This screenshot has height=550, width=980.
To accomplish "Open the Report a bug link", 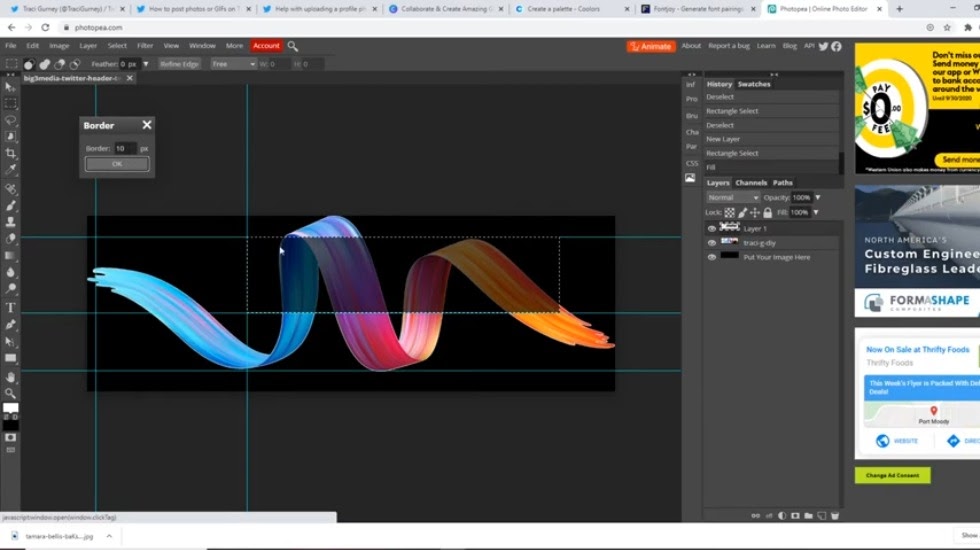I will coord(729,46).
